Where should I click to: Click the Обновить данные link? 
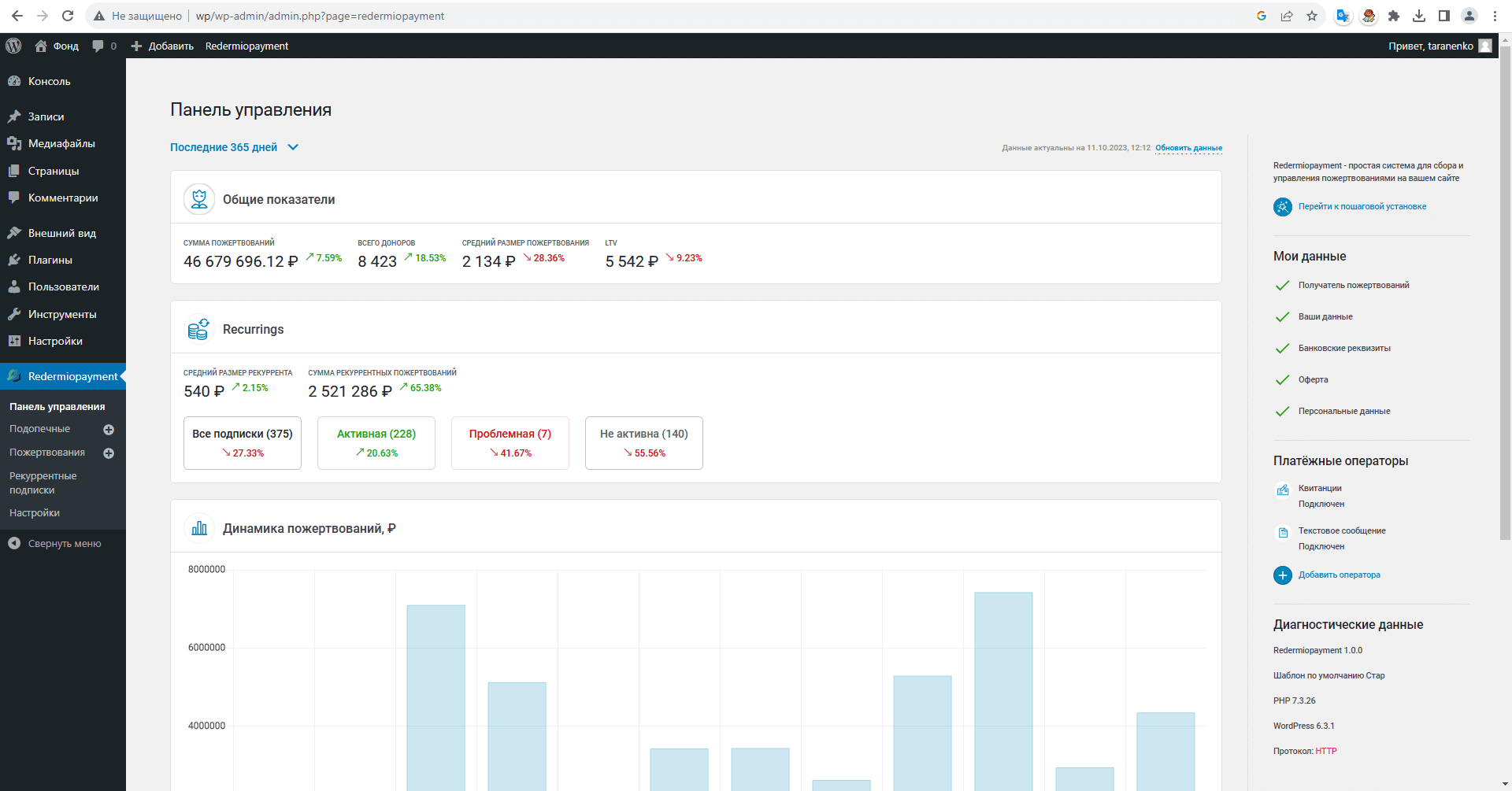coord(1188,148)
